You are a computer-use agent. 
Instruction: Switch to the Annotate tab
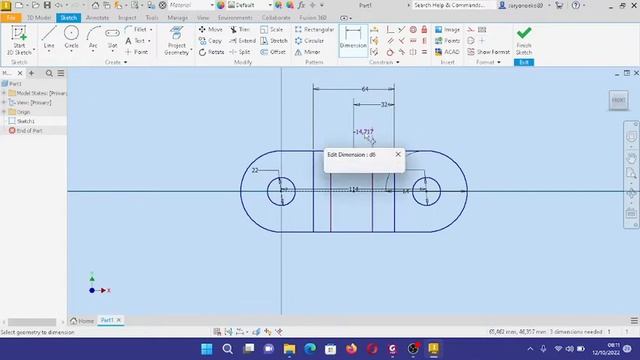98,18
